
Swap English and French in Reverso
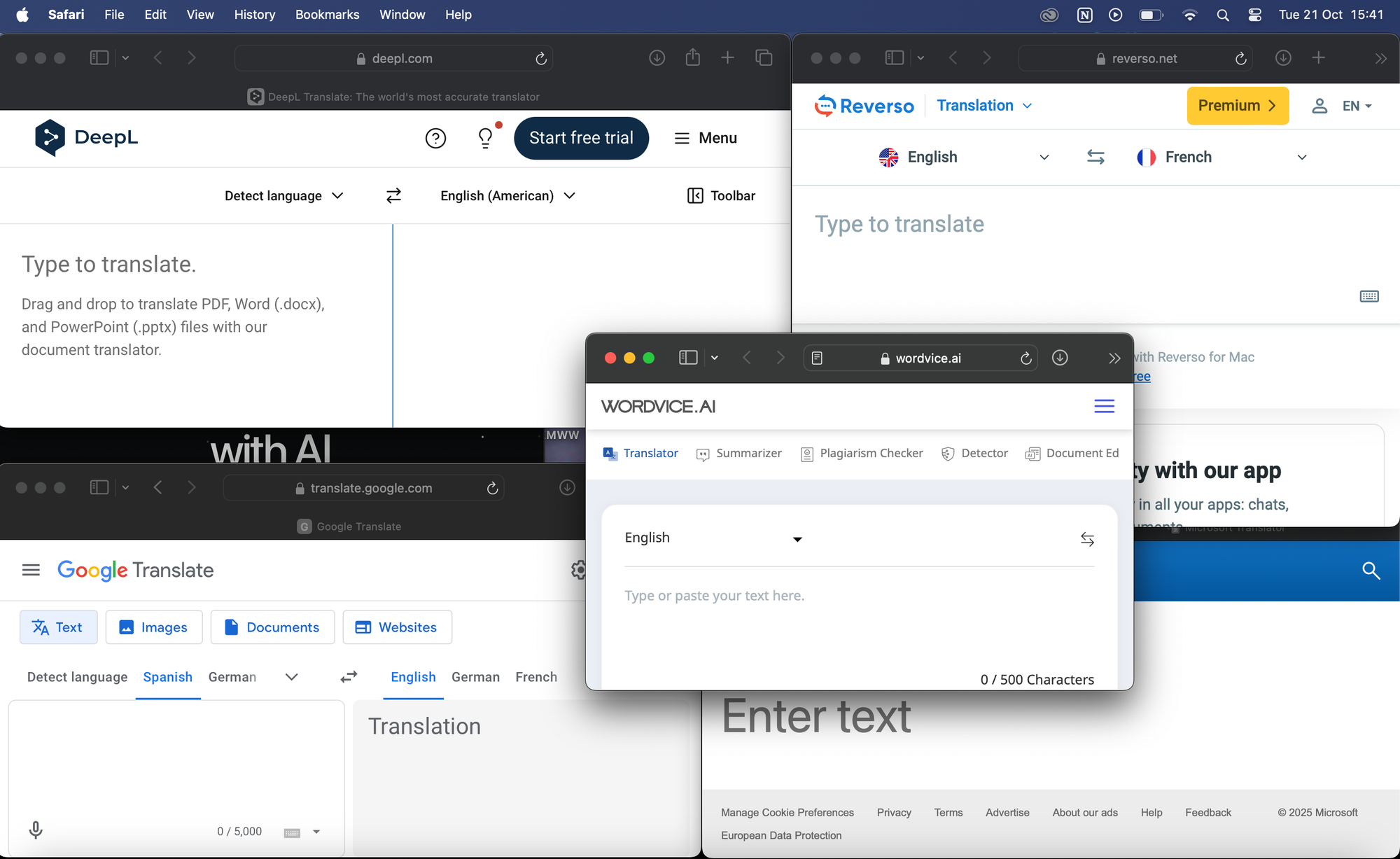[1095, 157]
